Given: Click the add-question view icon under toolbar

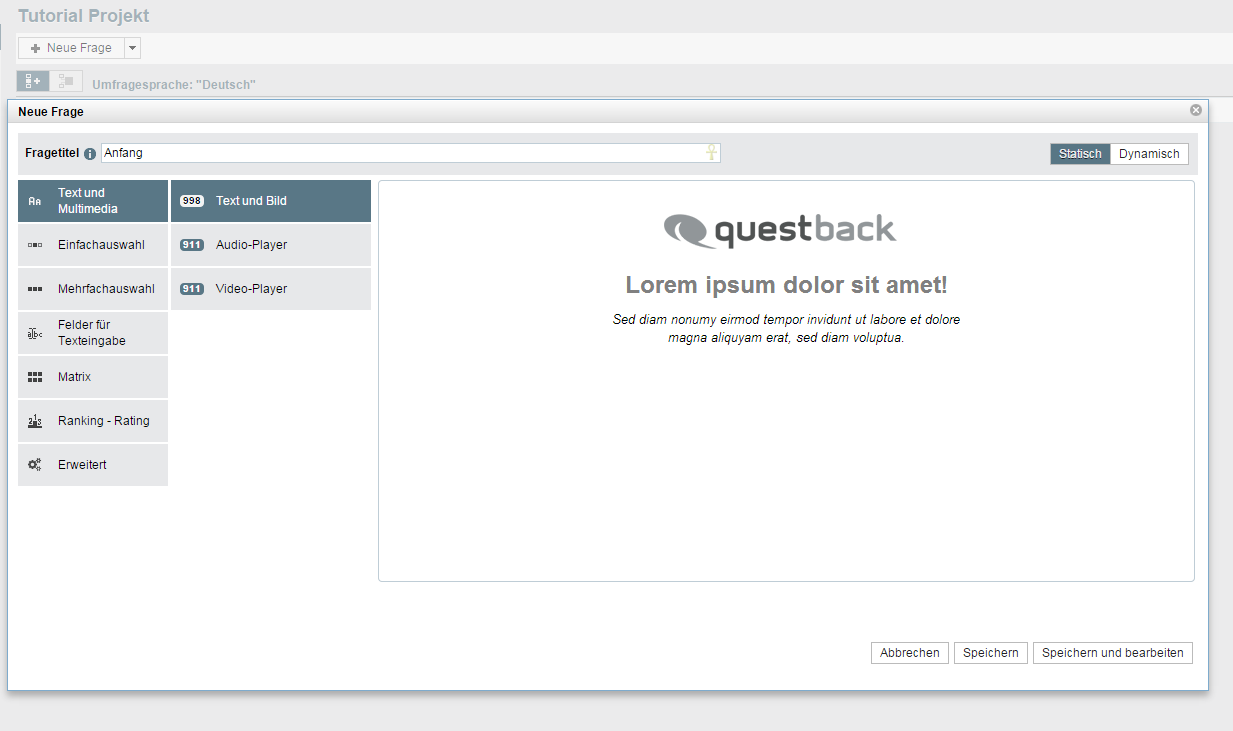Looking at the screenshot, I should point(33,81).
